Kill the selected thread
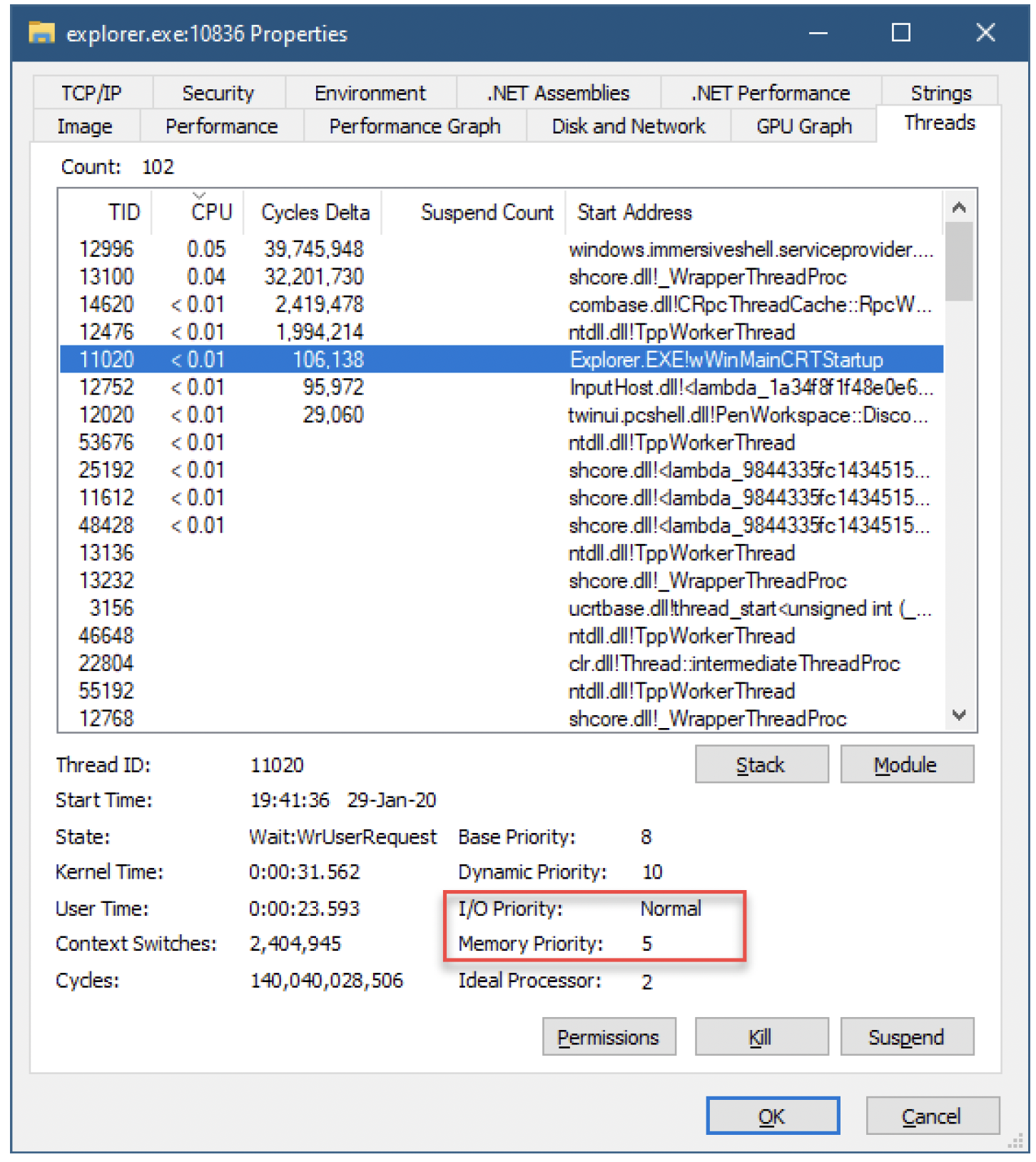 761,1036
